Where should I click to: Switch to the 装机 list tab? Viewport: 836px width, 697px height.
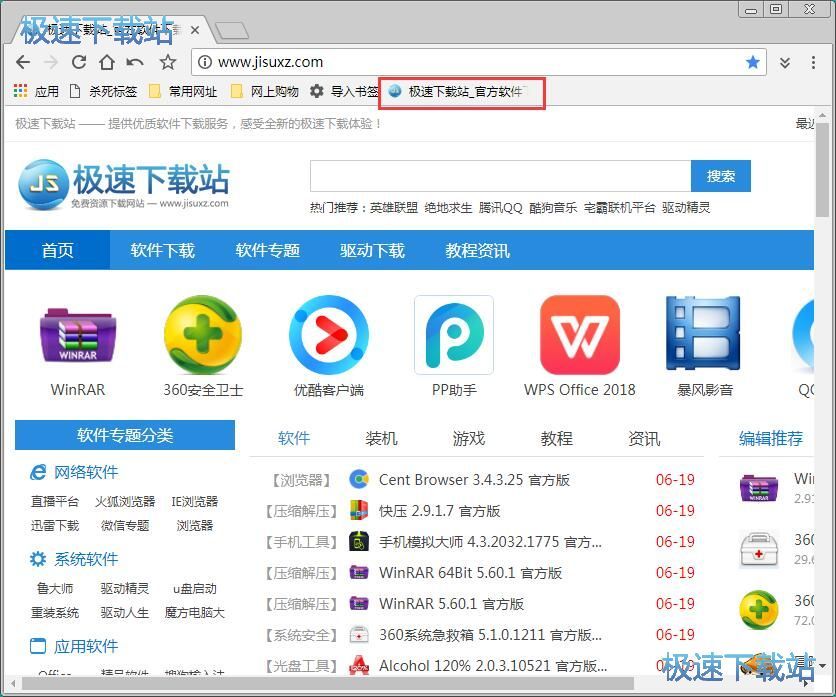click(381, 438)
